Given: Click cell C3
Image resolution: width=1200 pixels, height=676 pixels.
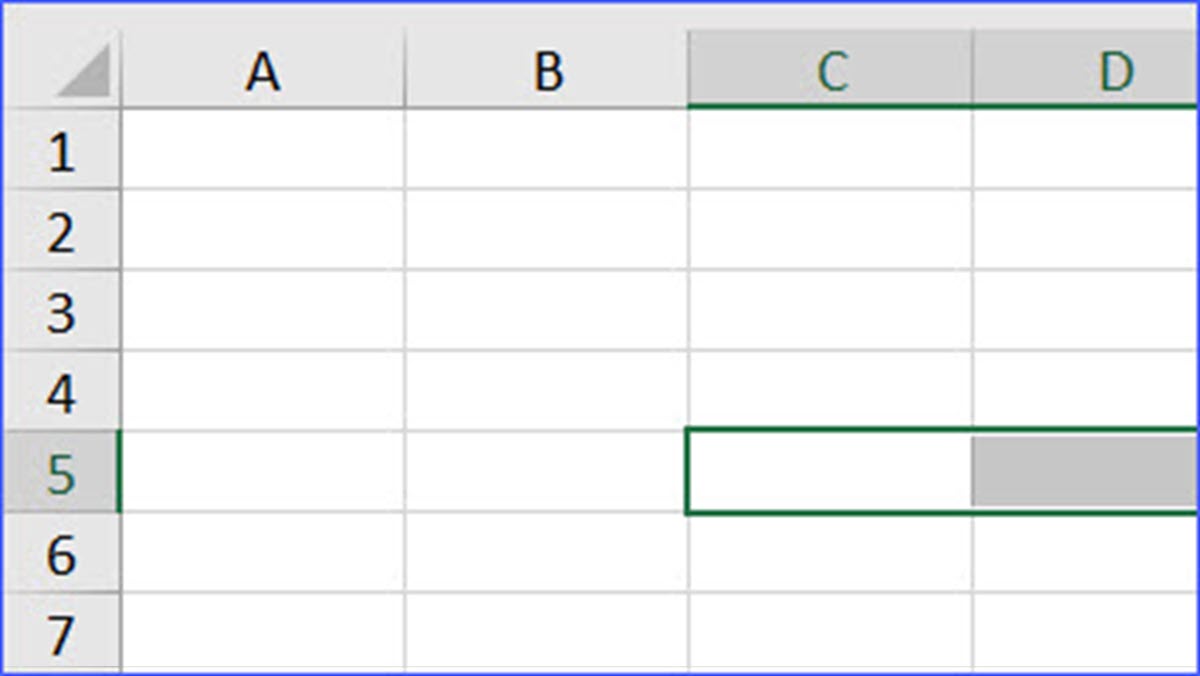Looking at the screenshot, I should tap(830, 311).
